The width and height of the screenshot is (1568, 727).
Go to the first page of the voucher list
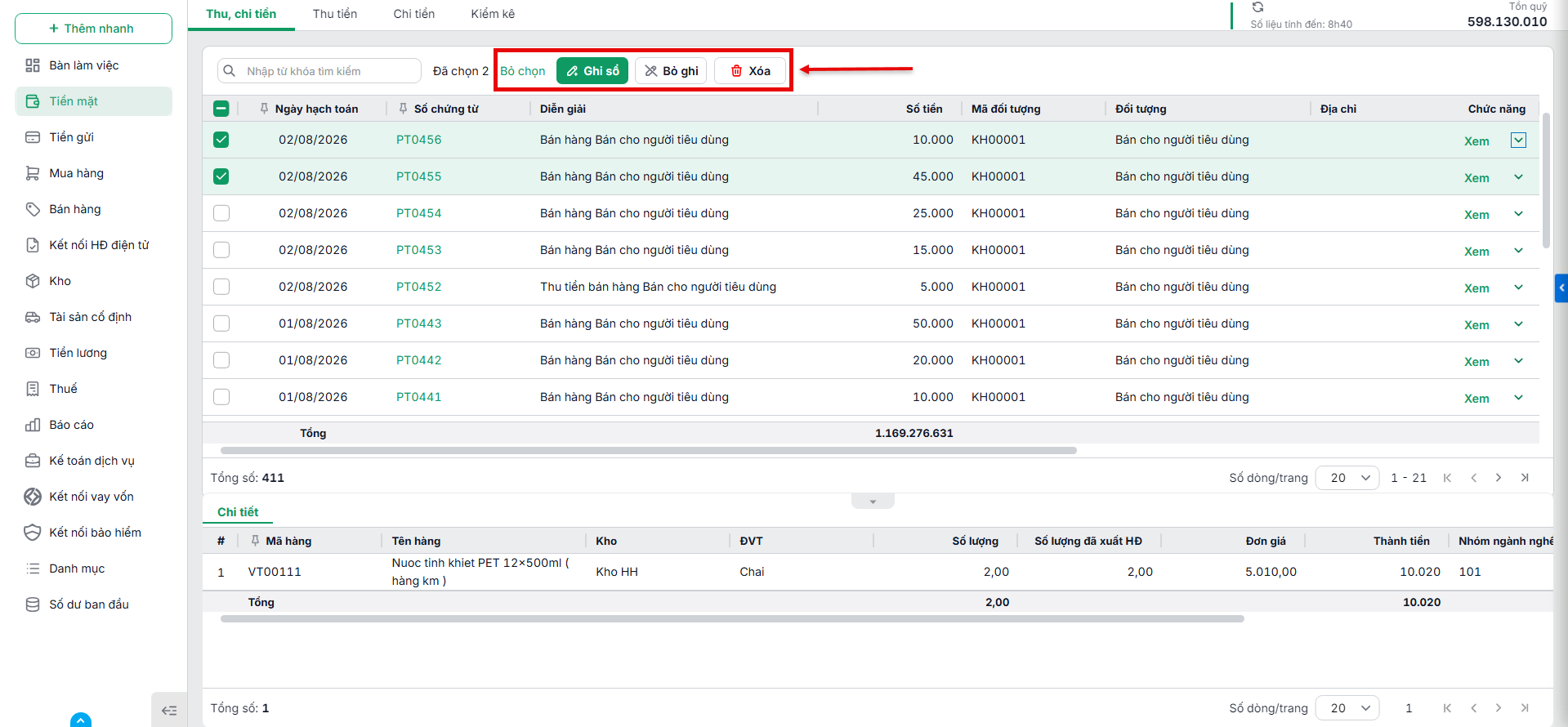point(1447,478)
